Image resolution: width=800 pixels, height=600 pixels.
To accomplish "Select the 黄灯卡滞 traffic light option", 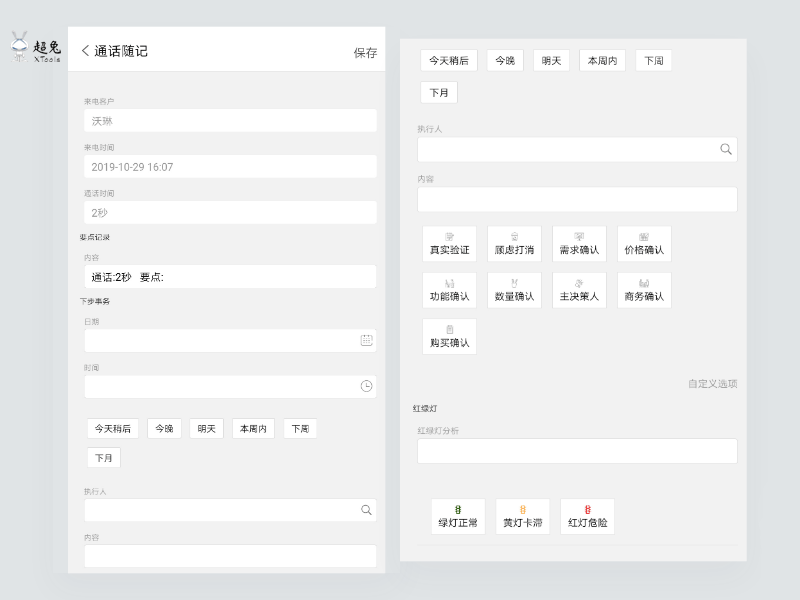I will click(x=523, y=516).
